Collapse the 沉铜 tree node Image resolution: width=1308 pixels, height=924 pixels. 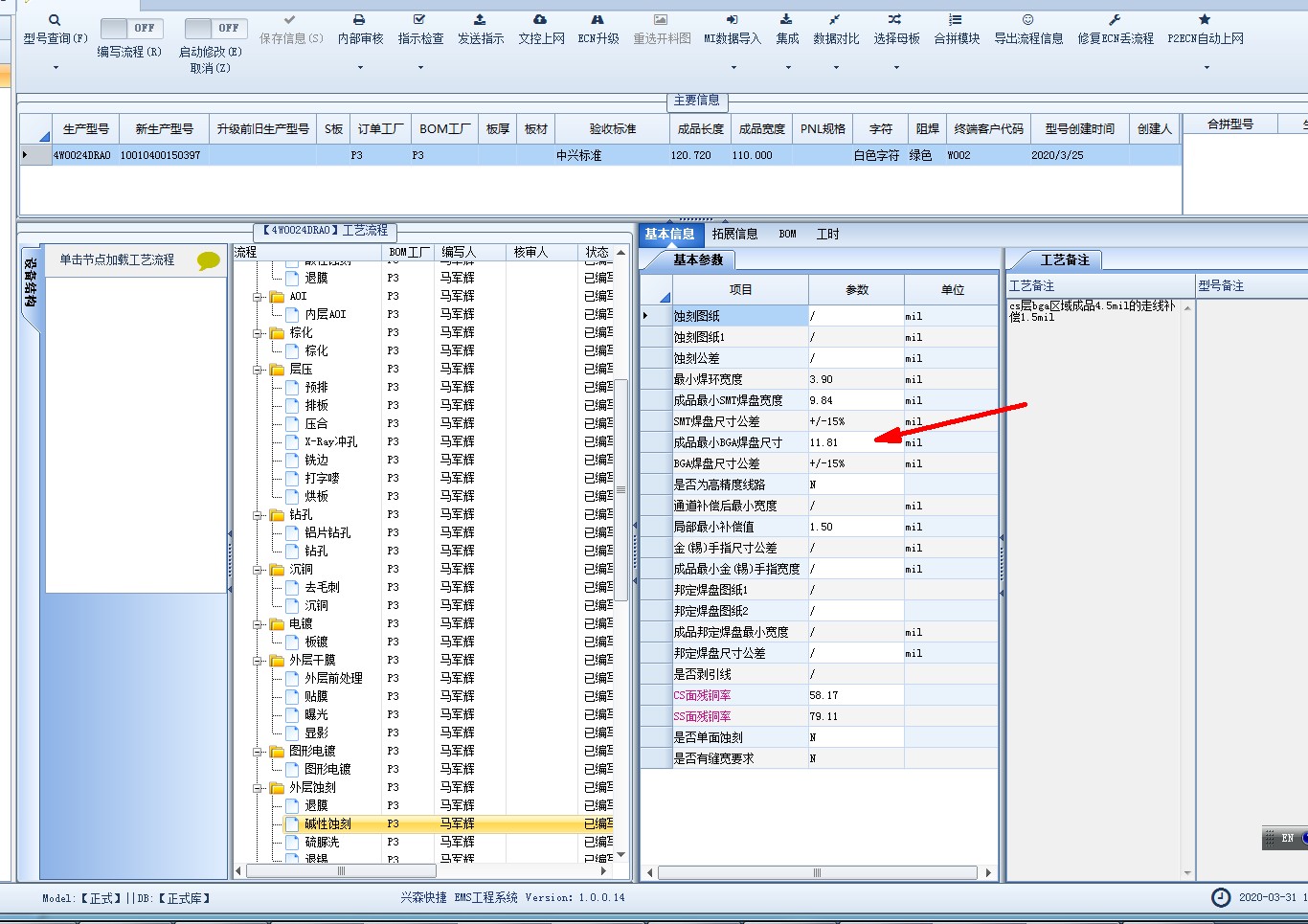point(258,570)
